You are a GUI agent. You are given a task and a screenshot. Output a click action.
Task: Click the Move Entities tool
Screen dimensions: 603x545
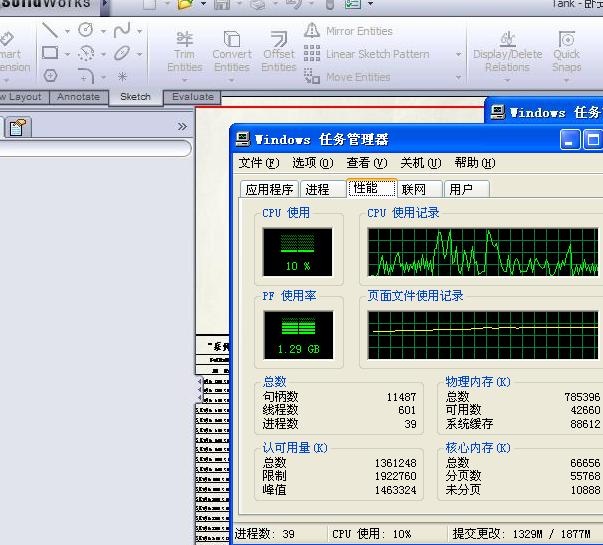click(347, 77)
